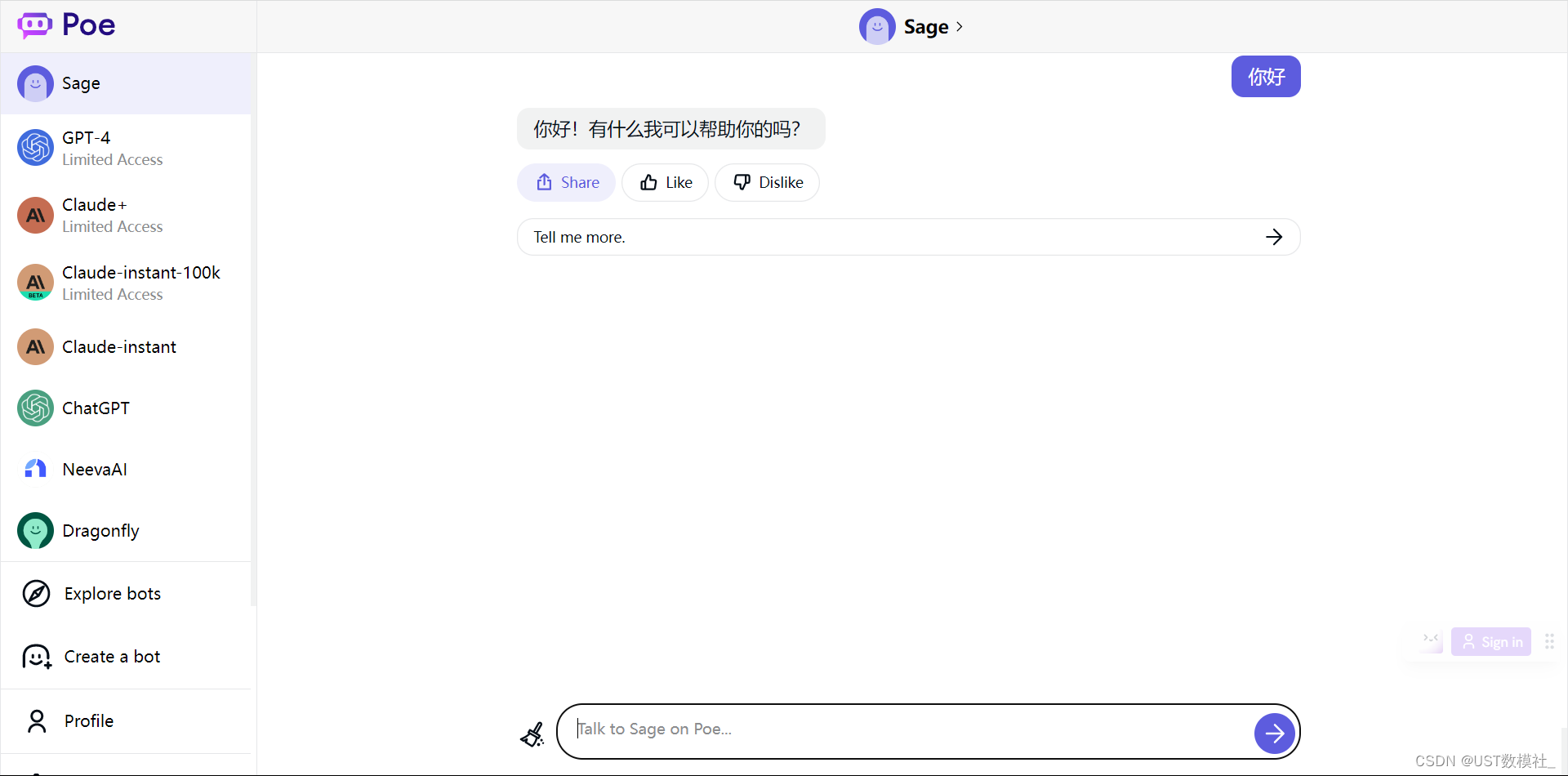Clear context with the broom icon
This screenshot has height=776, width=1568.
(532, 734)
